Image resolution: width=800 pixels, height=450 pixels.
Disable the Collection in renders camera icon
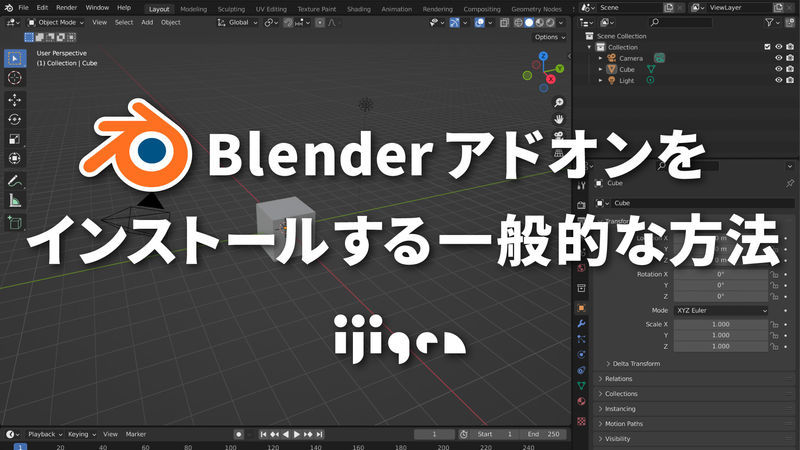coord(790,47)
